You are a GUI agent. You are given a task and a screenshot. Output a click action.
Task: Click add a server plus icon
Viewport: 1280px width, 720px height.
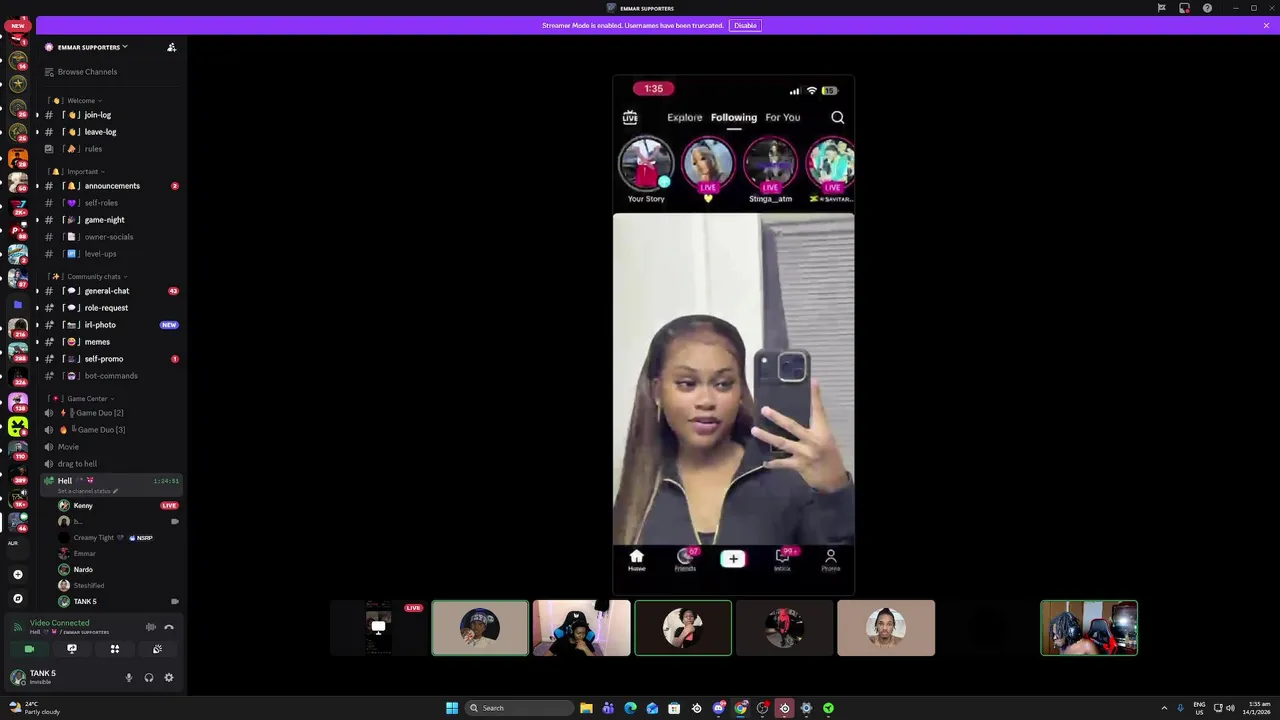click(17, 575)
